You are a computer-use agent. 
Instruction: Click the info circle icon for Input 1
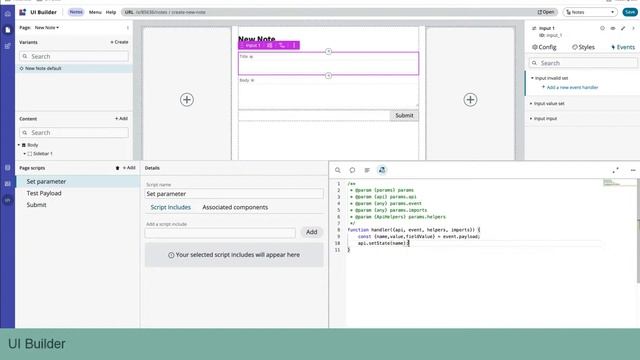click(602, 28)
